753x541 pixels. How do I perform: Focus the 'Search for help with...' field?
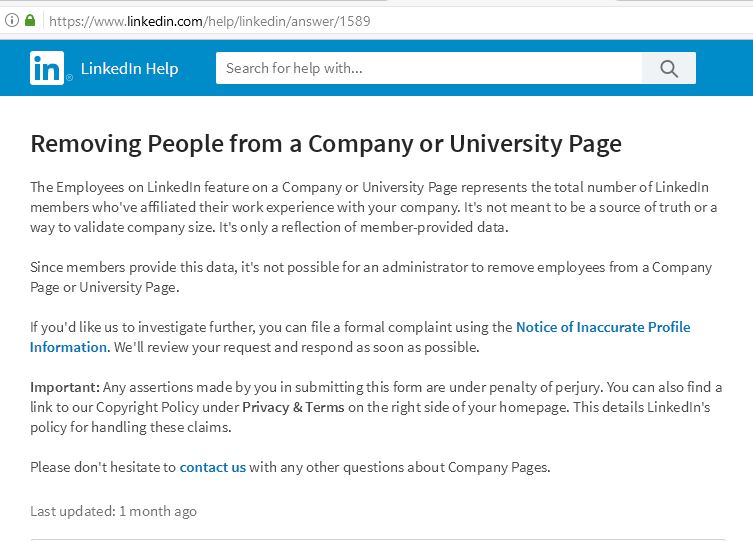click(429, 68)
